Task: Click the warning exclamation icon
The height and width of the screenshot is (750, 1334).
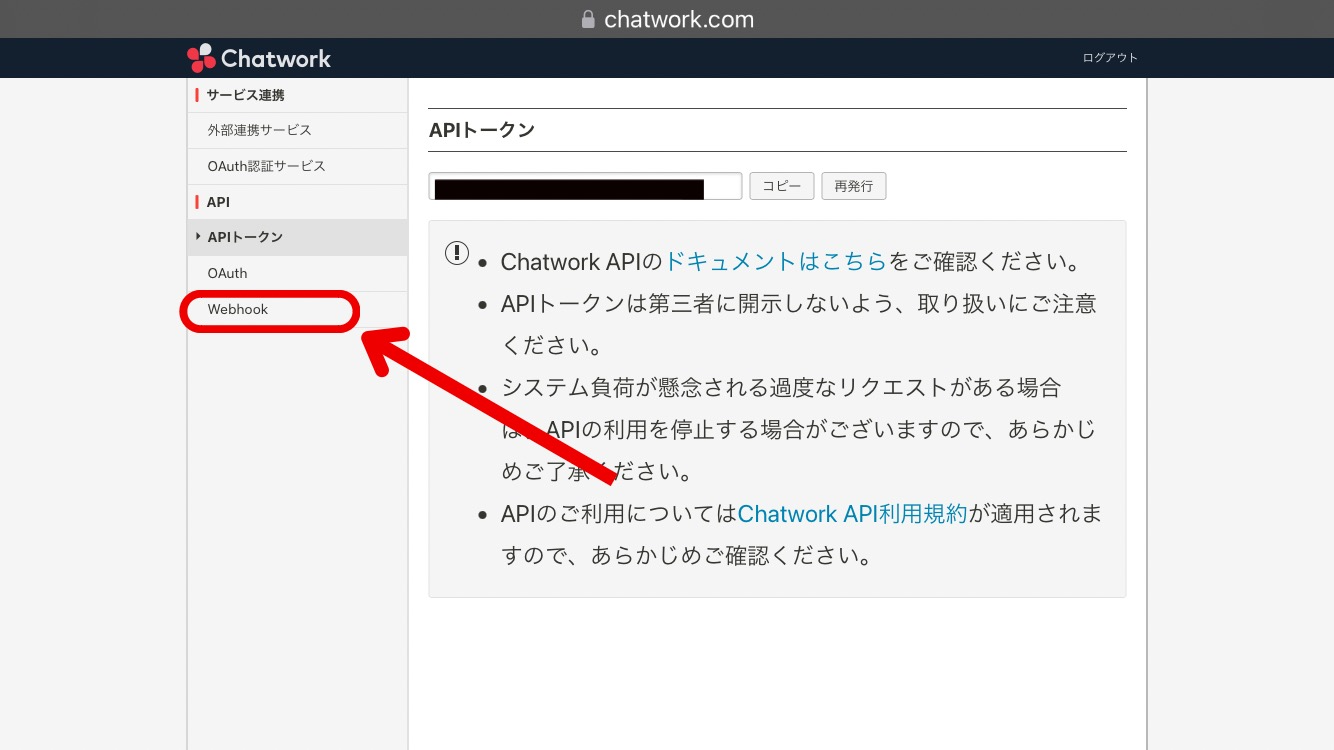Action: [x=456, y=253]
